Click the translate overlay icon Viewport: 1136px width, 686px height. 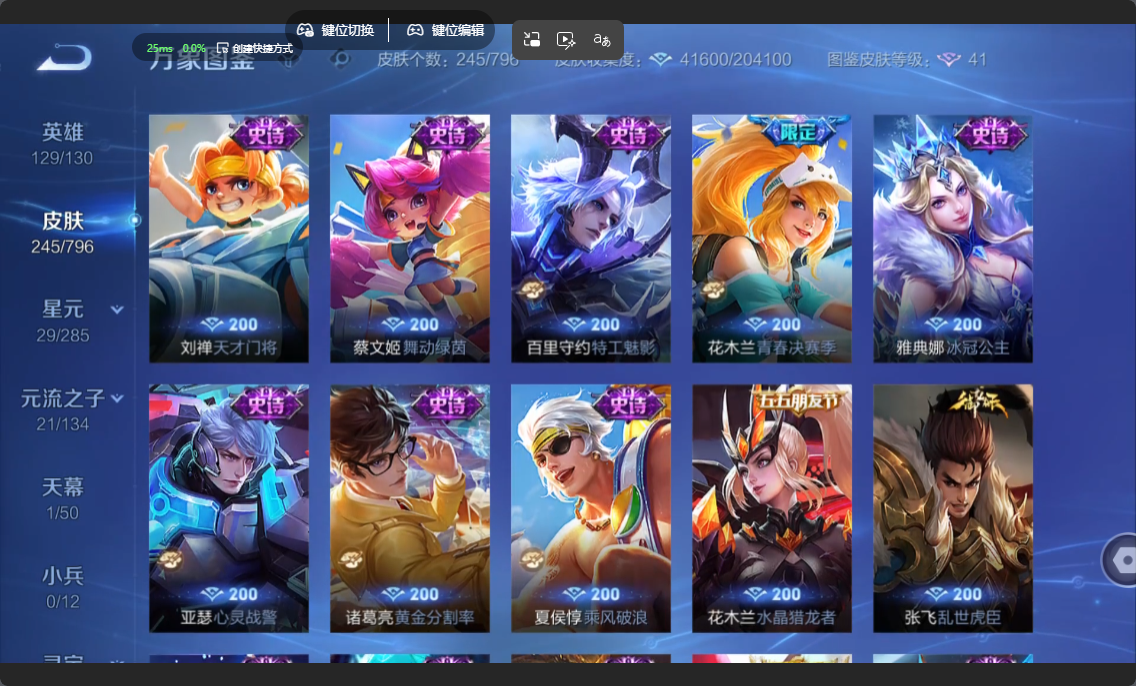point(601,40)
